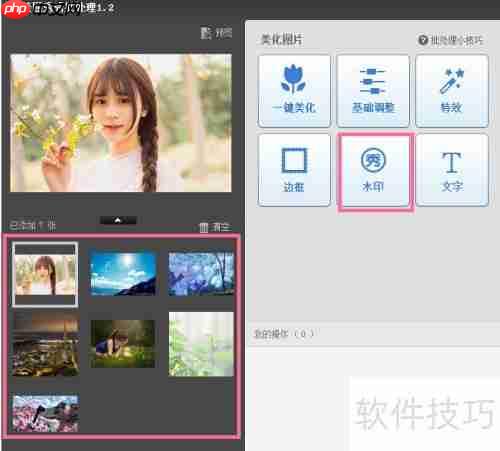Screen dimensions: 500x451
Task: Select the blue blossoms tree thumbnail
Action: click(201, 274)
